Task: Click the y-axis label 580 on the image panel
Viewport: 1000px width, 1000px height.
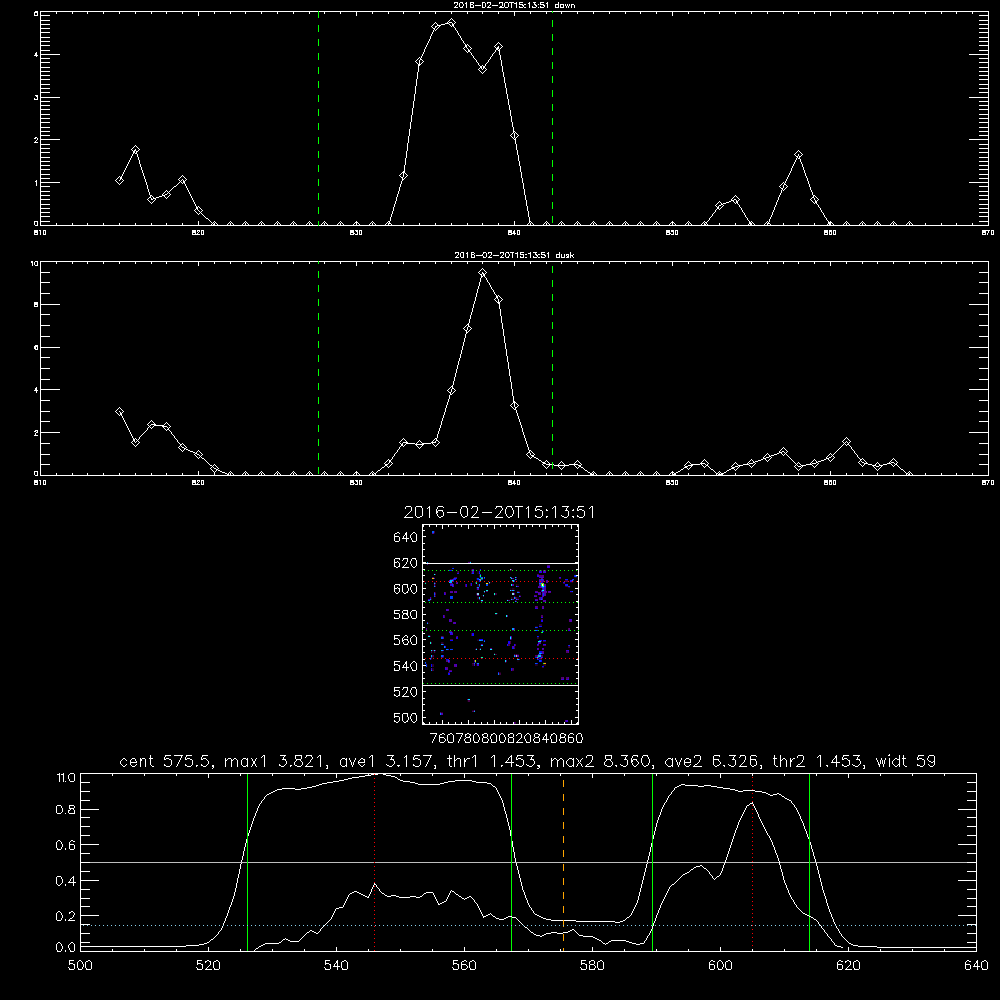Action: click(406, 615)
